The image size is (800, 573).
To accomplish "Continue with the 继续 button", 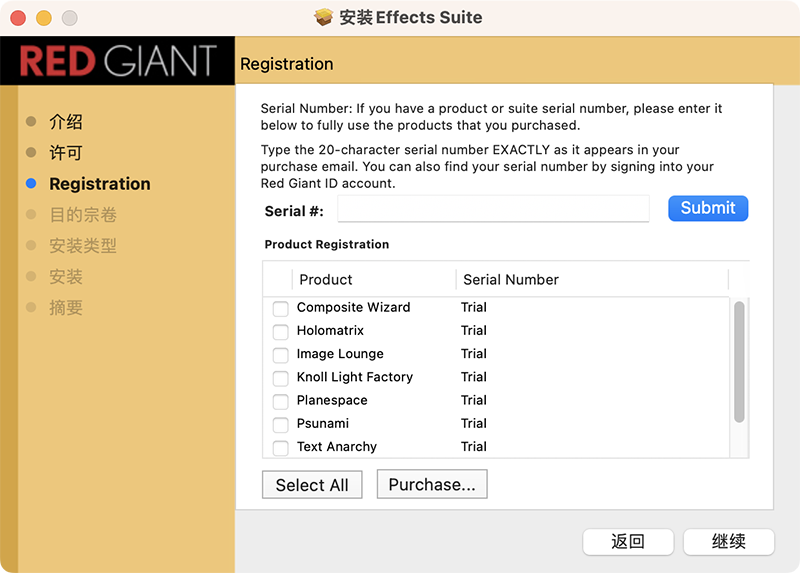I will [x=729, y=542].
